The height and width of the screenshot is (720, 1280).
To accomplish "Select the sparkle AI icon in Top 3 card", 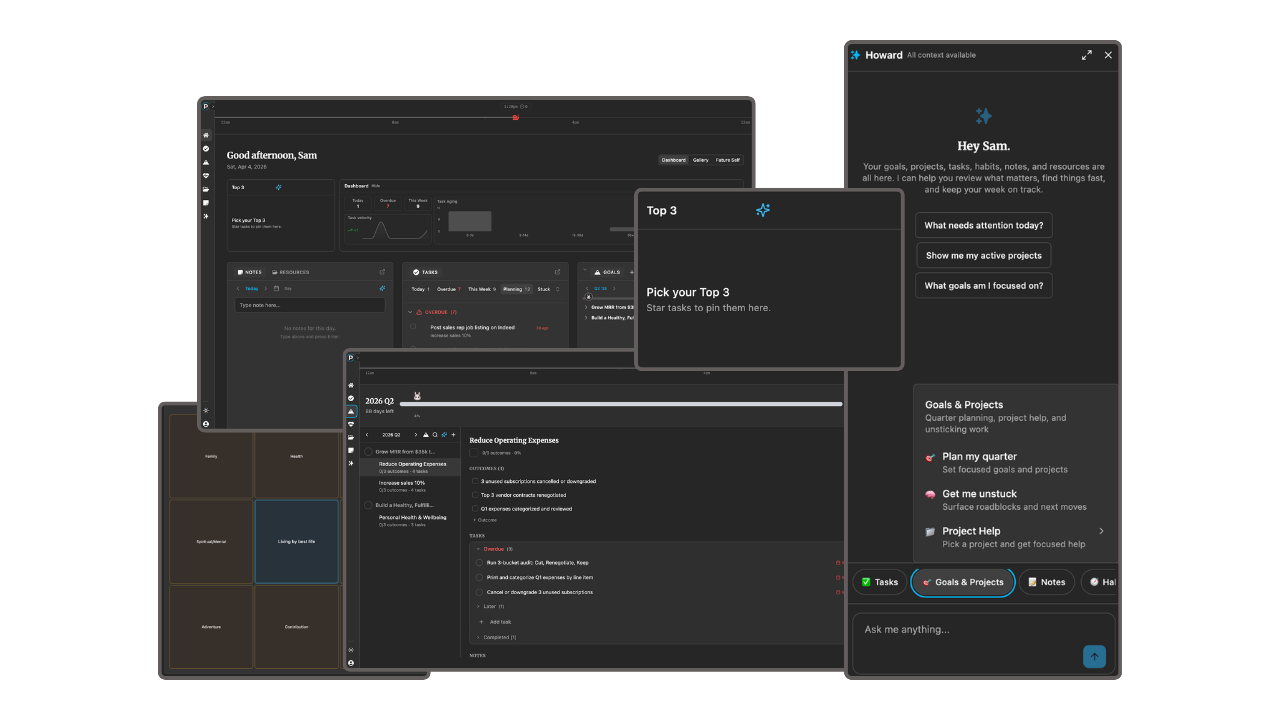I will point(763,210).
